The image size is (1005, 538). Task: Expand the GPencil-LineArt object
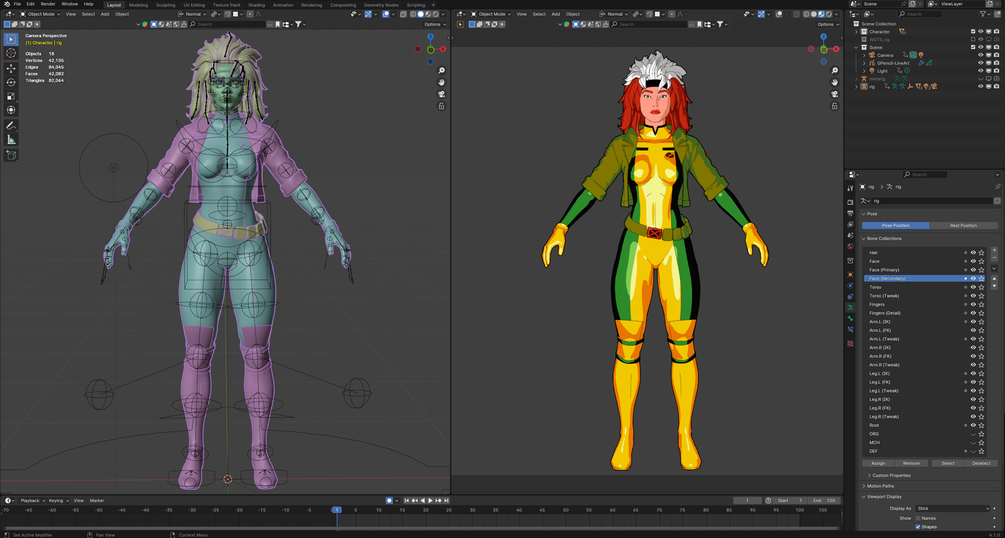click(x=864, y=63)
